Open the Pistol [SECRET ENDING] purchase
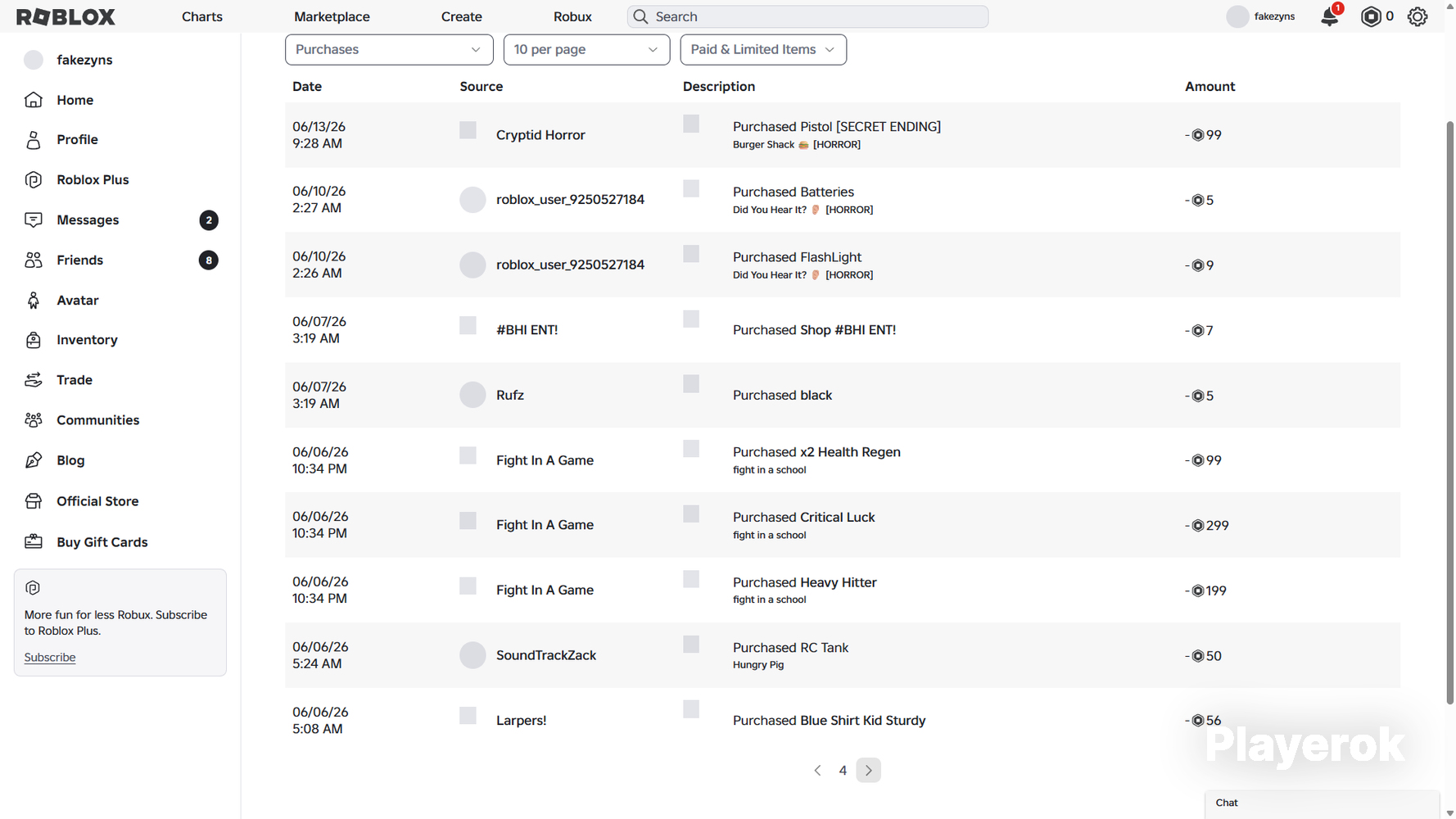 click(837, 127)
